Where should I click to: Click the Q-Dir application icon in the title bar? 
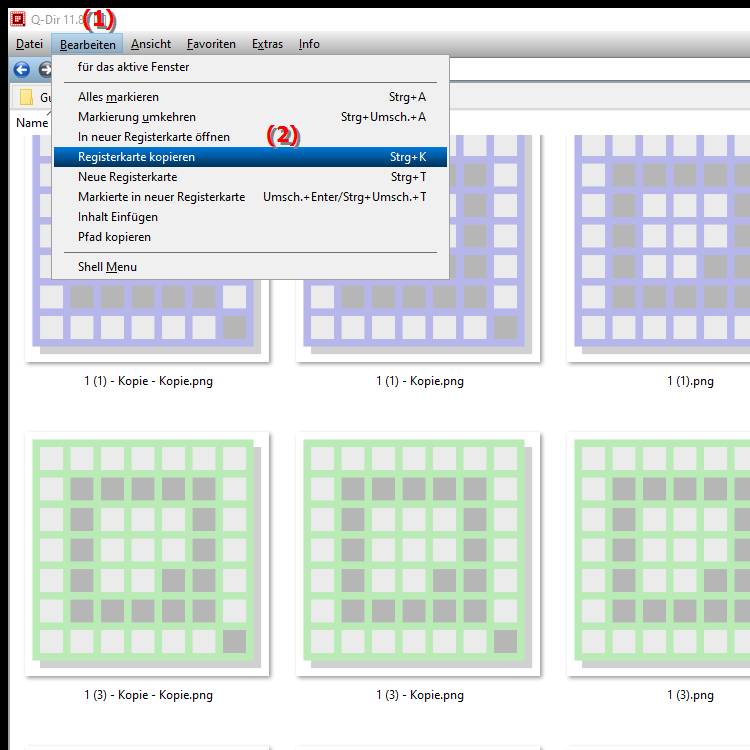click(x=18, y=19)
